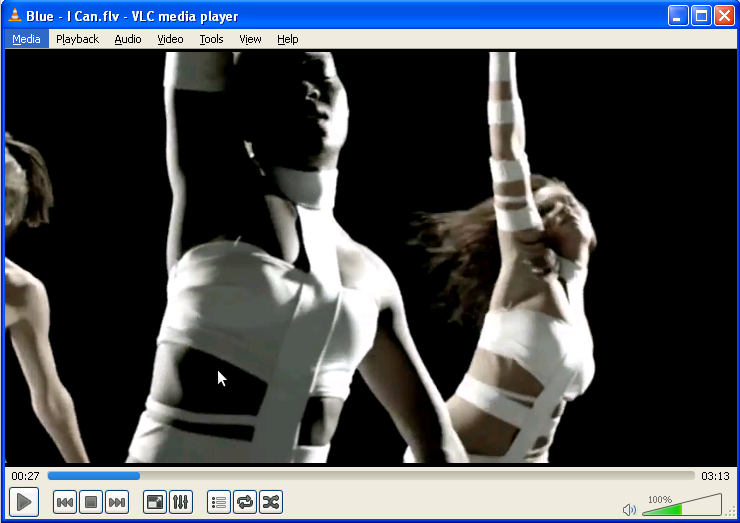Open the View menu
This screenshot has height=523, width=740.
point(250,39)
